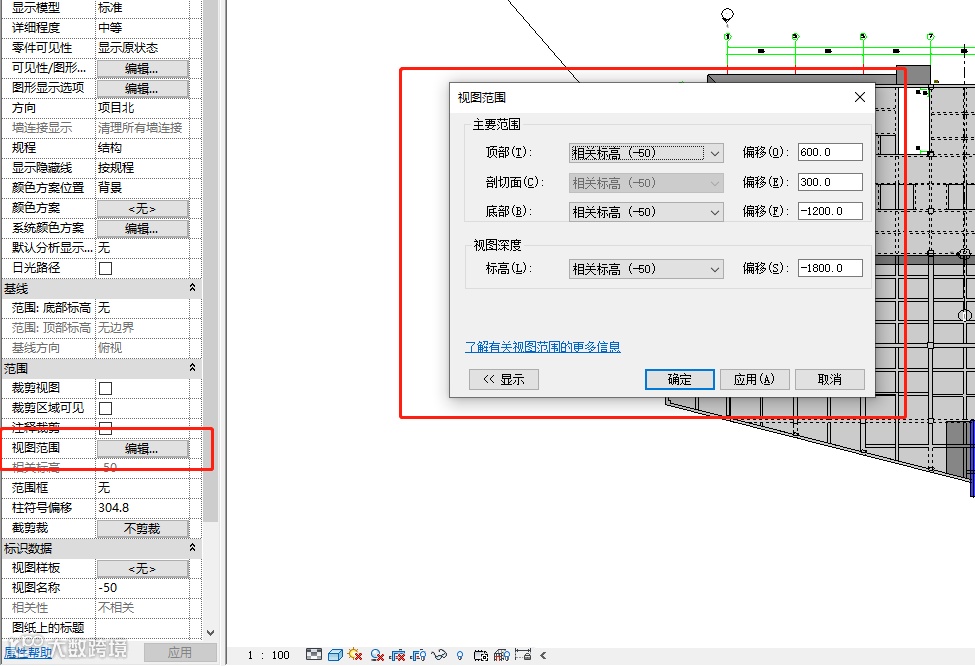Open the 顶部(T) level dropdown
Viewport: 975px width, 666px height.
tap(646, 153)
